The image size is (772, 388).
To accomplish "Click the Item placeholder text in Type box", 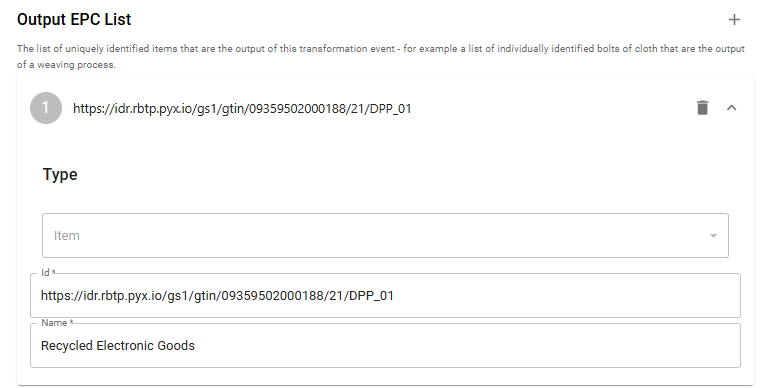I will point(66,236).
